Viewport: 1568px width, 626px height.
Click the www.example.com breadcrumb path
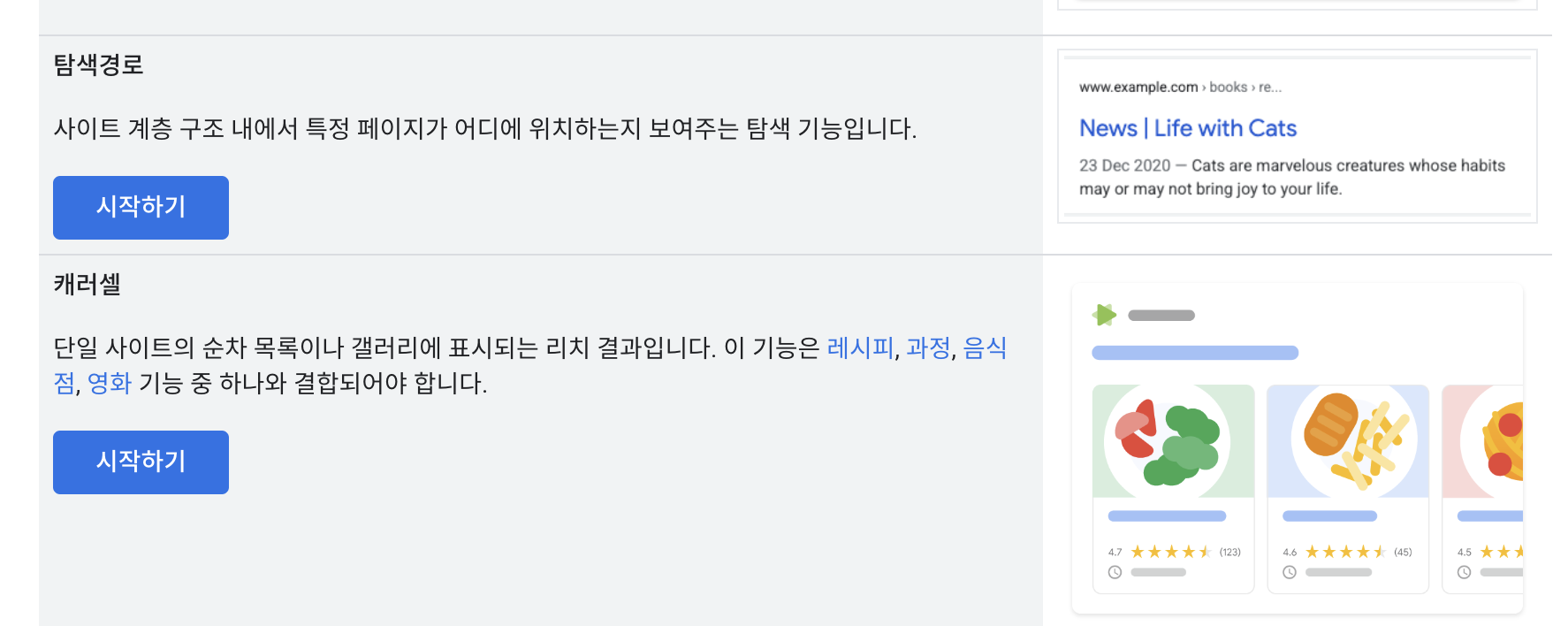pyautogui.click(x=1138, y=87)
